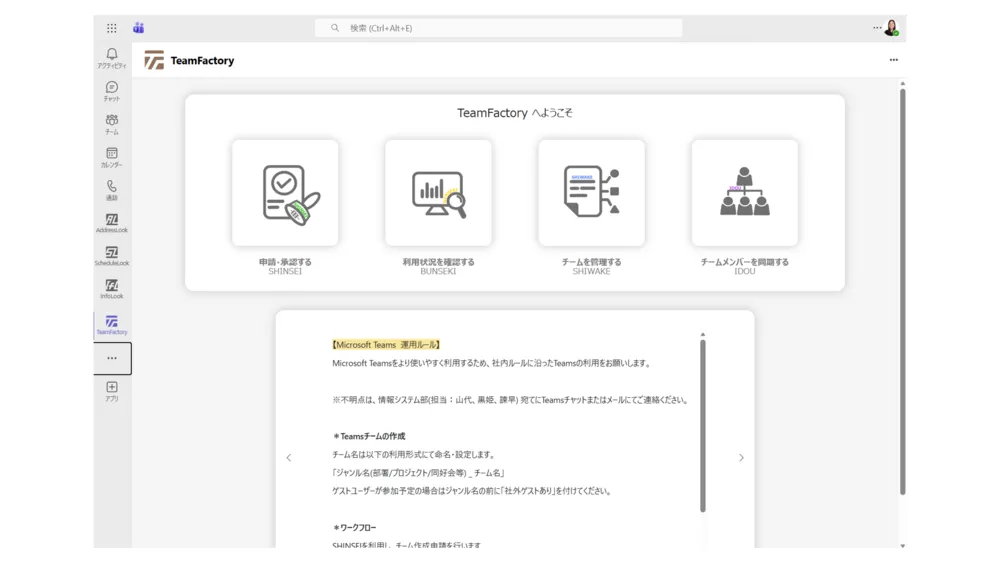Screen dimensions: 1000x563
Task: Open InfoLook app in sidebar
Action: (112, 289)
